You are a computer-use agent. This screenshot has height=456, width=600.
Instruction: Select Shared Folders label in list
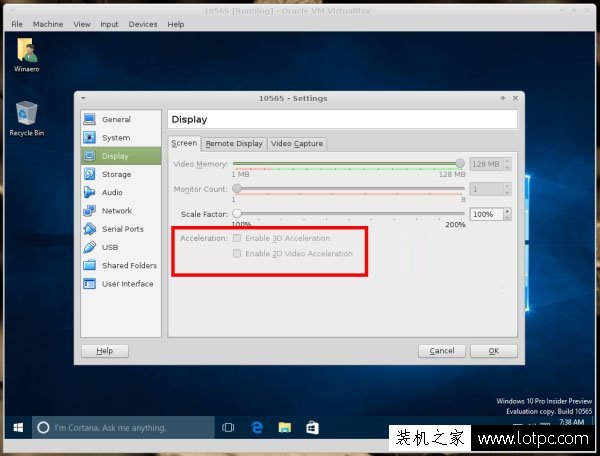pyautogui.click(x=129, y=265)
